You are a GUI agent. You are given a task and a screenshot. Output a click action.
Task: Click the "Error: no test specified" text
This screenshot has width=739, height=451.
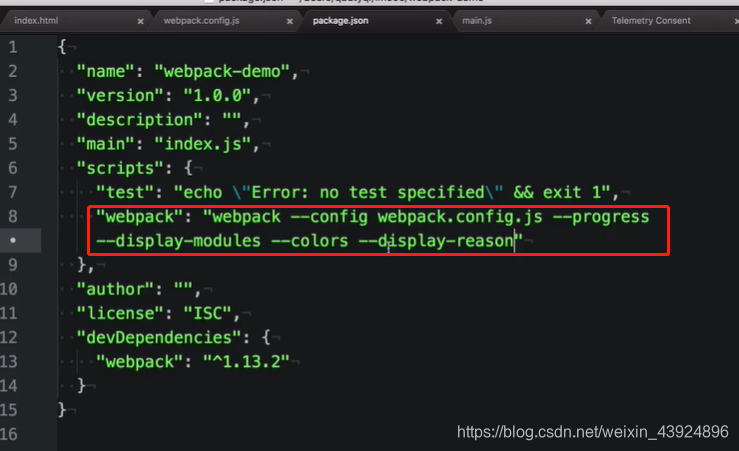[x=368, y=193]
